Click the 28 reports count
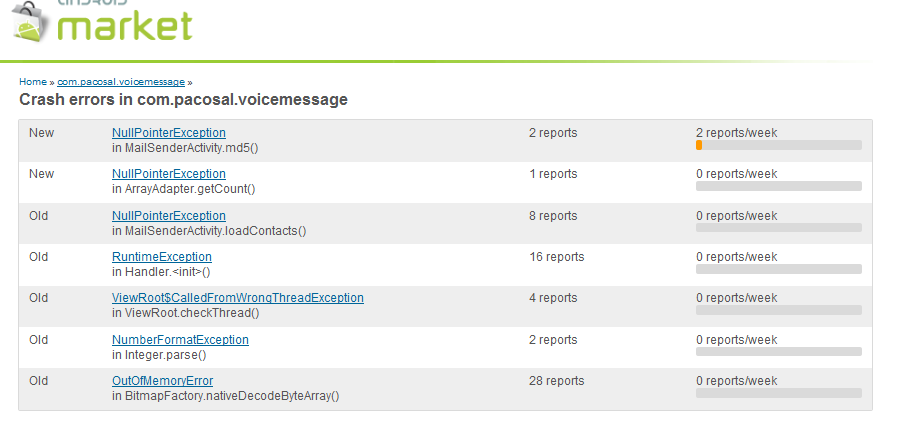Viewport: 904px width, 426px height. pyautogui.click(x=556, y=381)
